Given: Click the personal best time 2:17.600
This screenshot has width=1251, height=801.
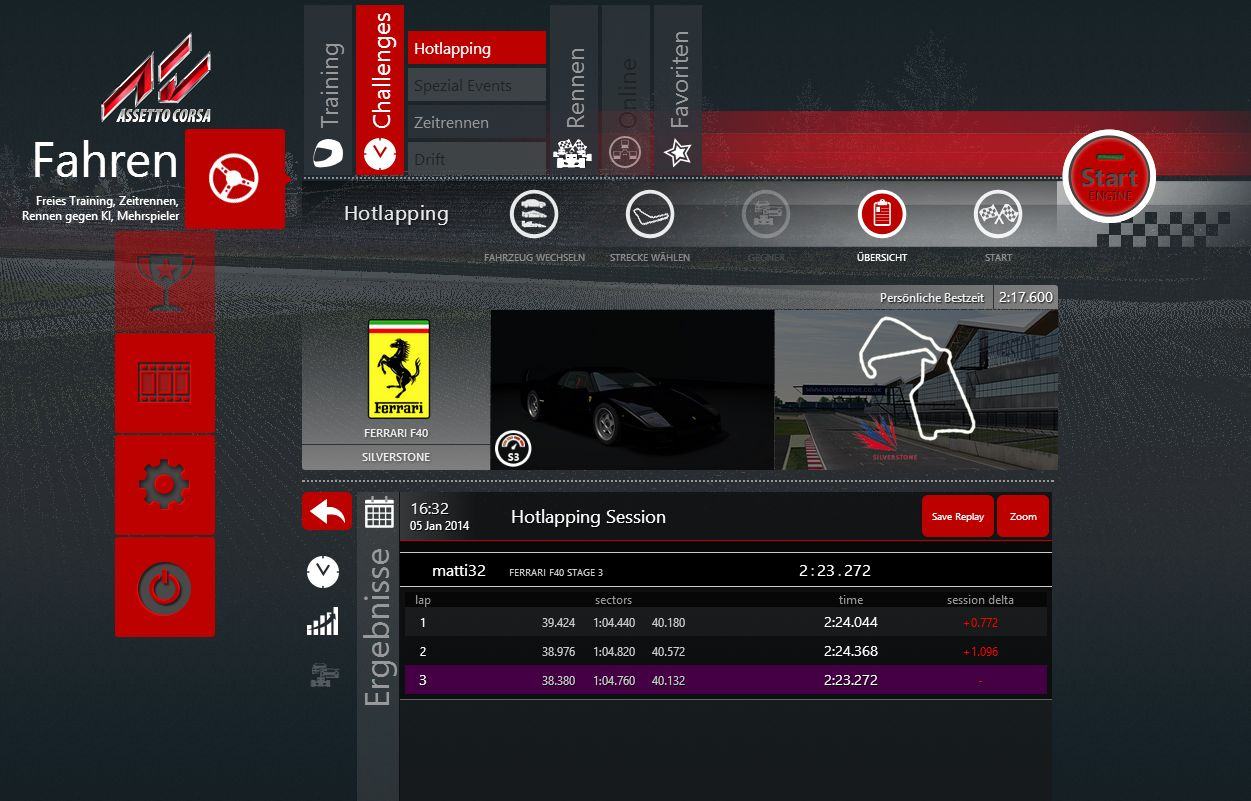Looking at the screenshot, I should [1026, 297].
